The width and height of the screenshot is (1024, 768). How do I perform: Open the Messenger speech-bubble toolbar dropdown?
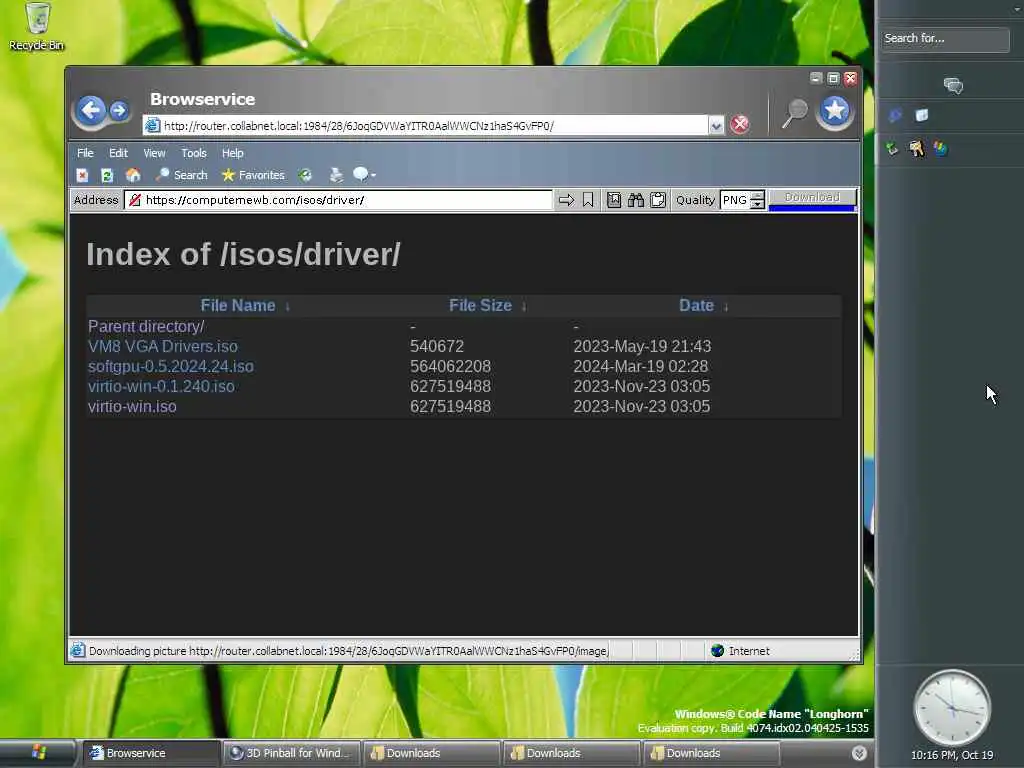click(364, 175)
